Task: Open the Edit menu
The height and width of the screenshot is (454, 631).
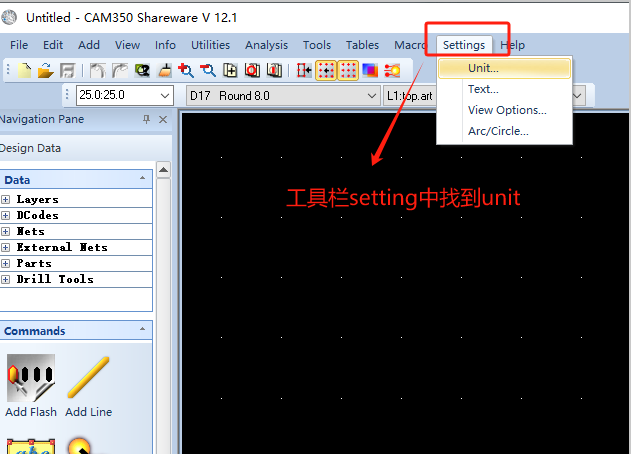Action: pyautogui.click(x=53, y=45)
